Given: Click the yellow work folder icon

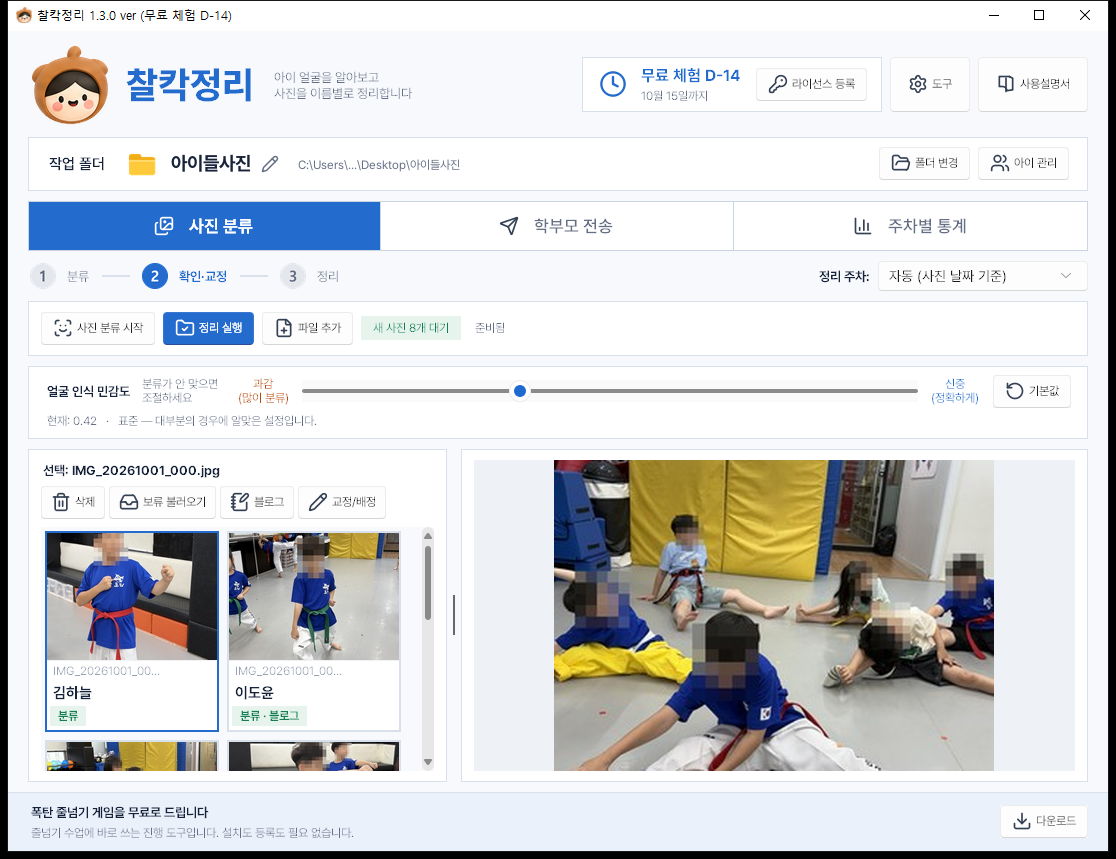Looking at the screenshot, I should (142, 164).
